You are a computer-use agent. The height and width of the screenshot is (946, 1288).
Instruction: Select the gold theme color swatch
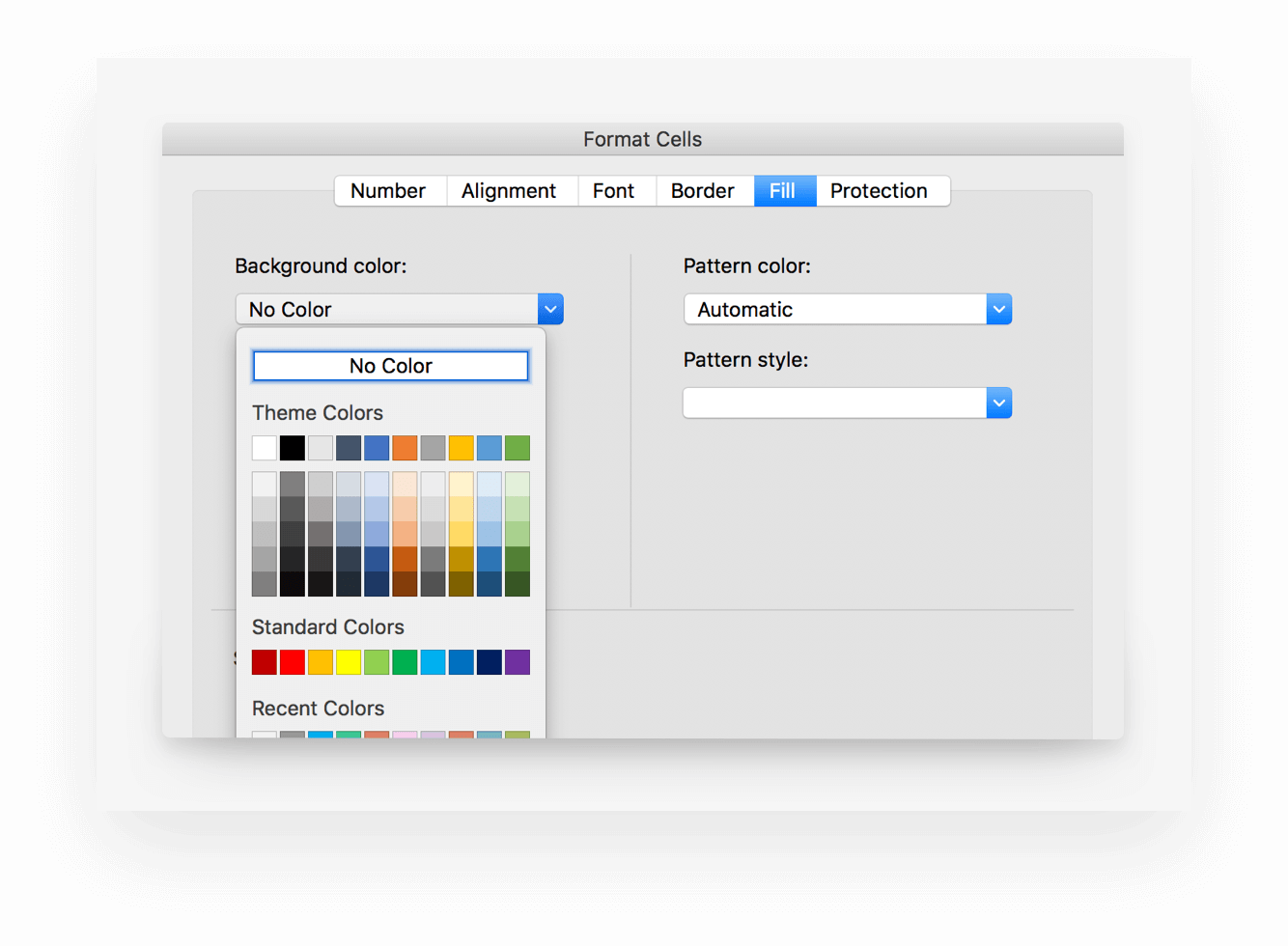460,447
